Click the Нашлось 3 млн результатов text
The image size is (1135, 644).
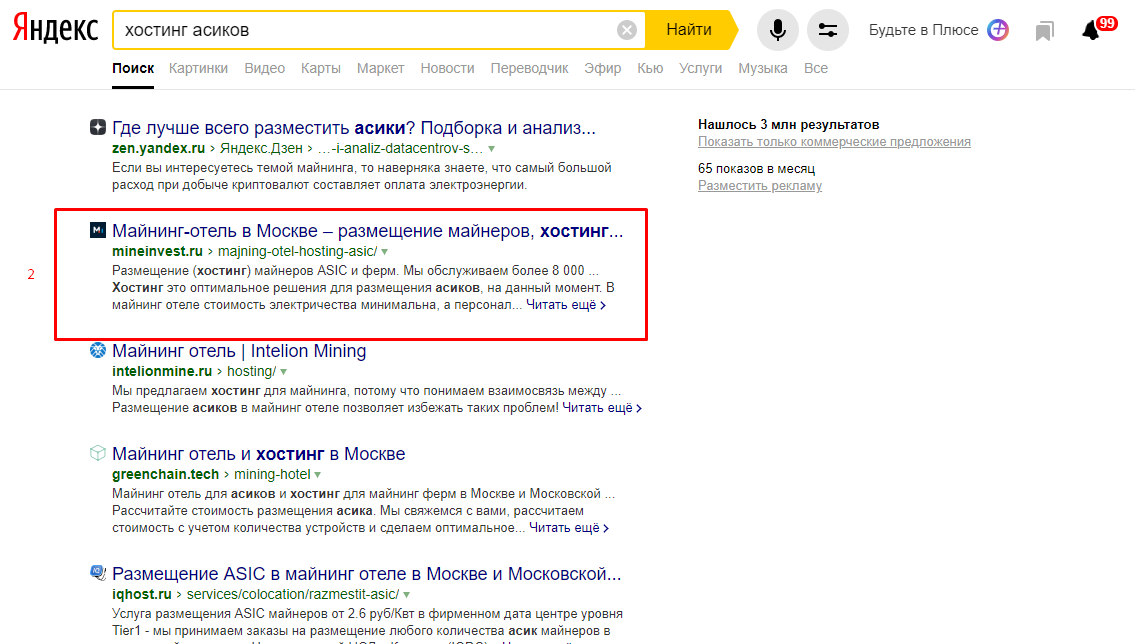point(788,124)
